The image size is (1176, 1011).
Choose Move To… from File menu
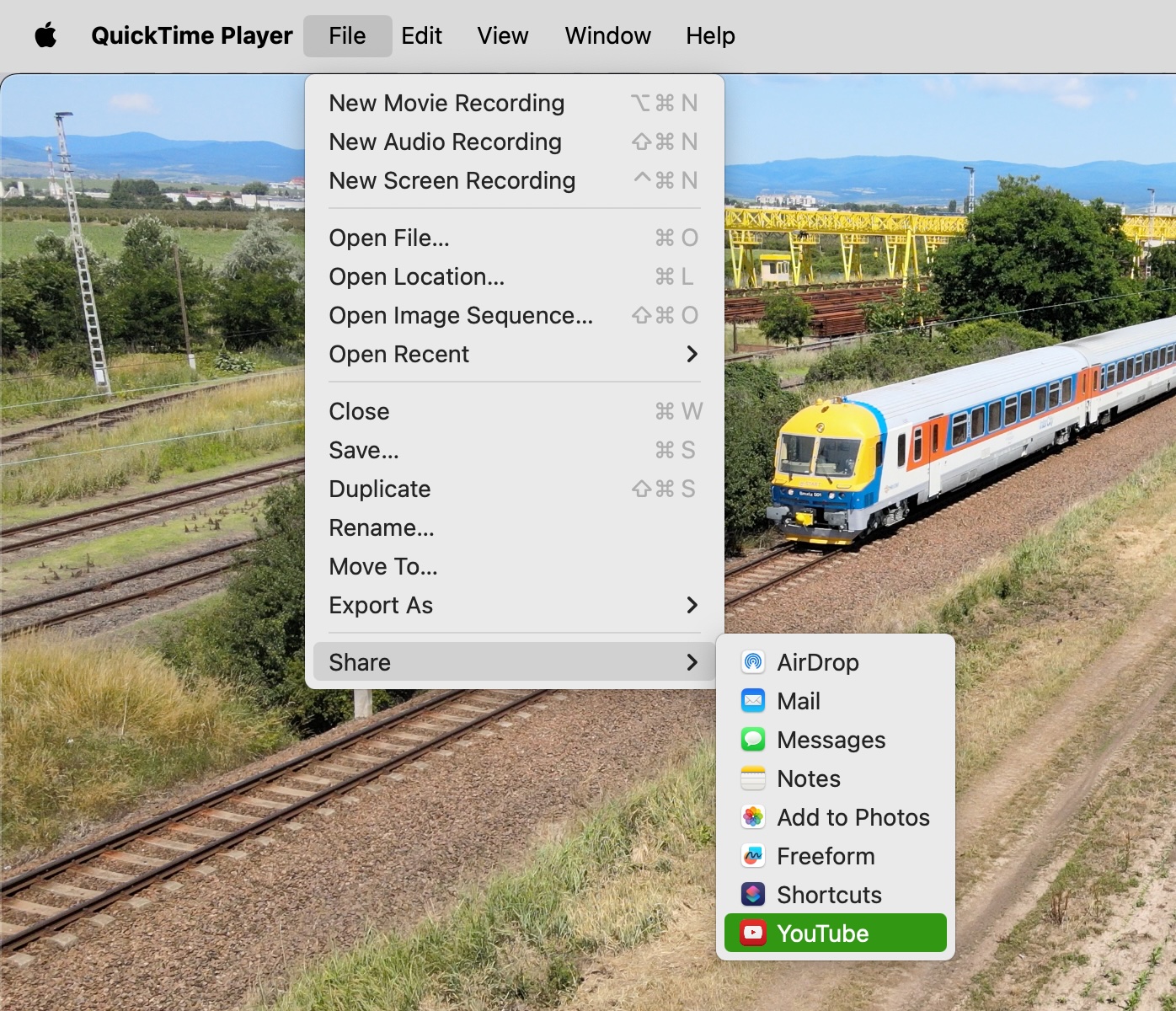coord(514,566)
